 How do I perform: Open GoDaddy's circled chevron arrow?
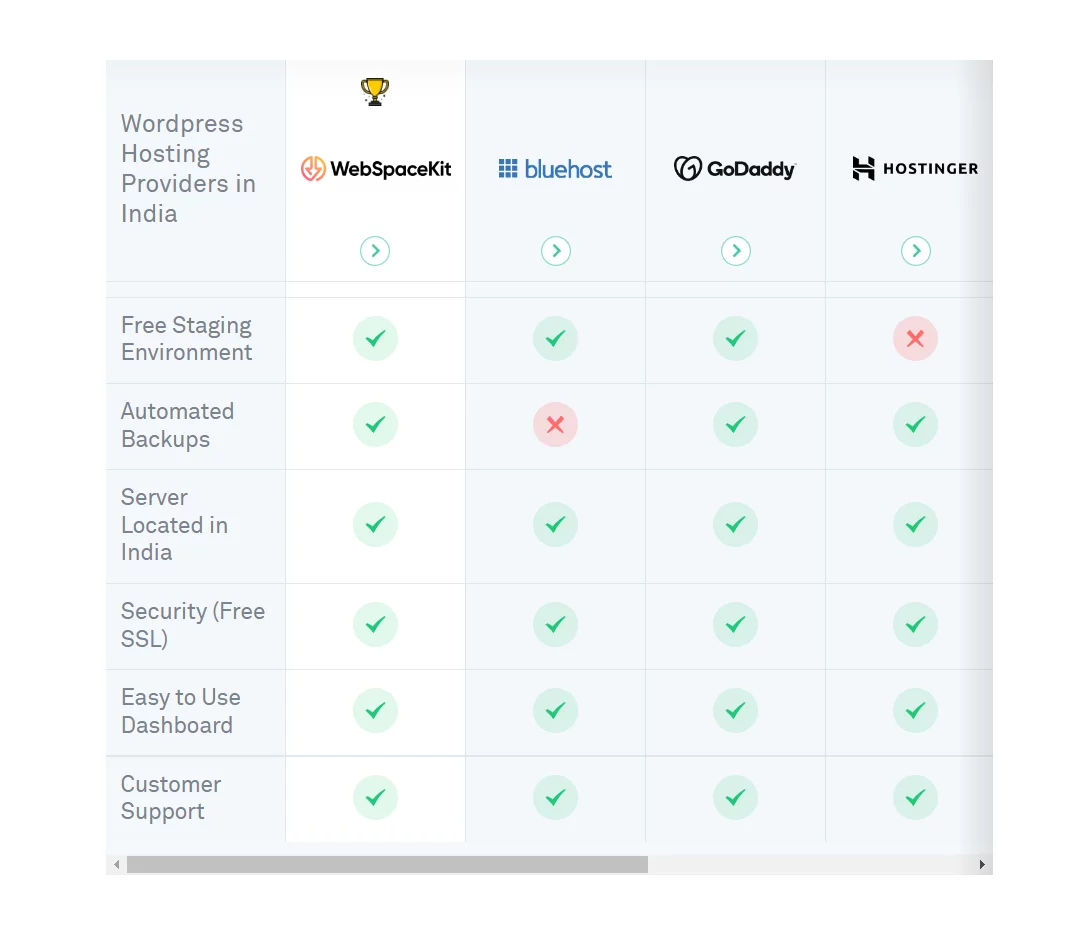tap(736, 251)
